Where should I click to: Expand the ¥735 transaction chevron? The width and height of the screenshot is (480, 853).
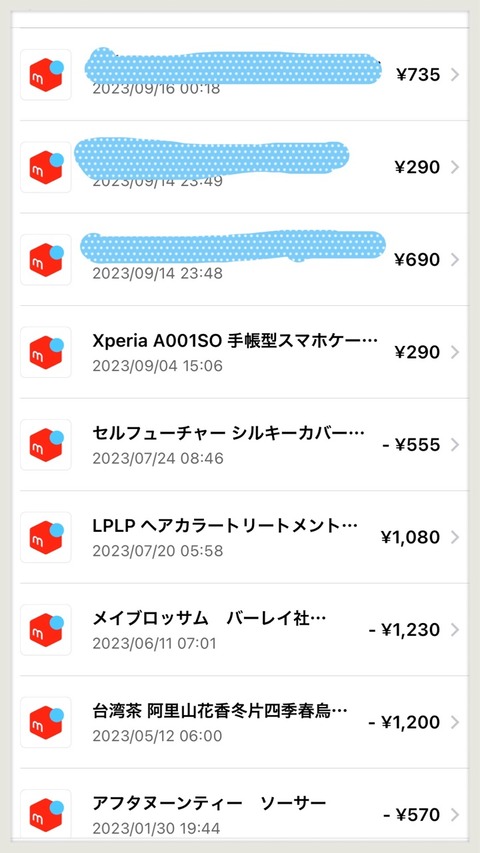point(455,75)
